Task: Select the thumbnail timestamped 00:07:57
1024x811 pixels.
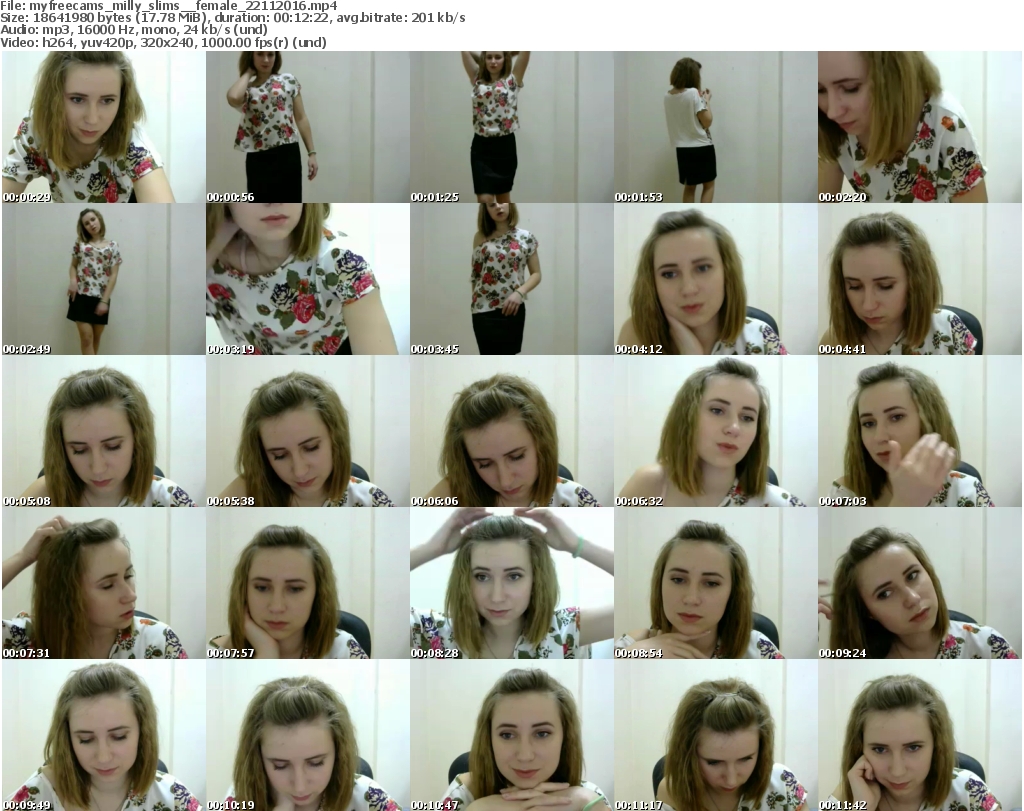Action: [x=308, y=583]
